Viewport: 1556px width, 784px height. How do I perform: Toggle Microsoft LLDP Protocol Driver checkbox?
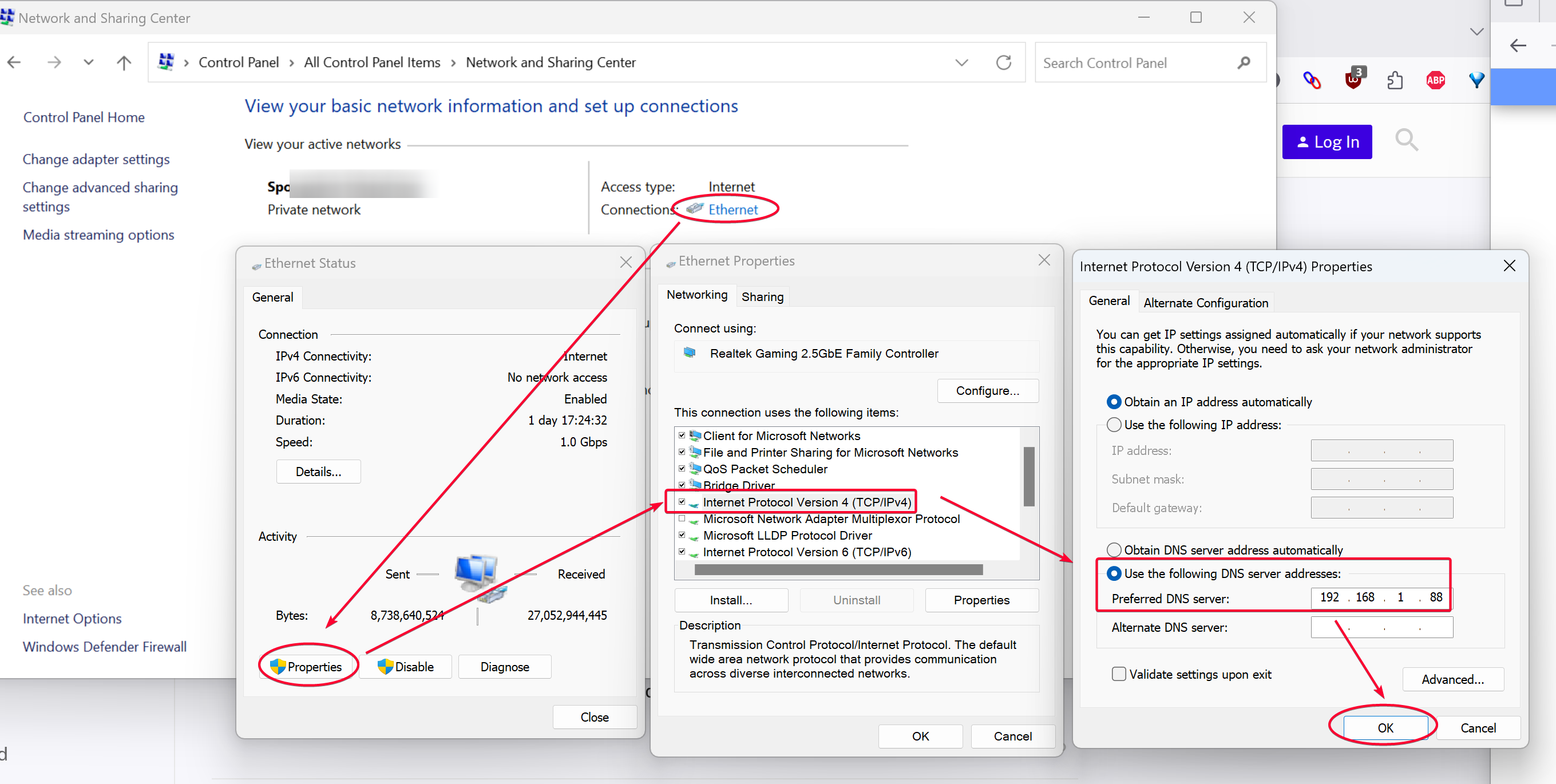(x=682, y=535)
